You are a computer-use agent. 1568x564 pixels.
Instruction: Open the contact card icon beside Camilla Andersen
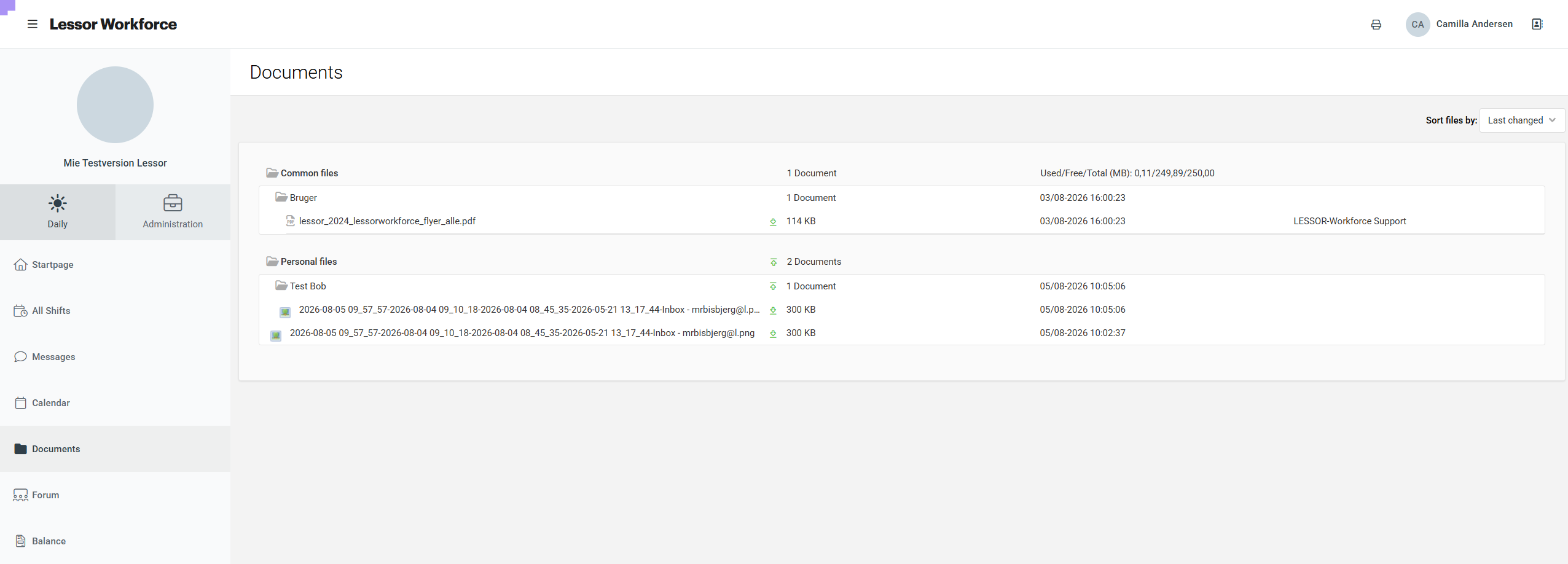click(x=1537, y=24)
